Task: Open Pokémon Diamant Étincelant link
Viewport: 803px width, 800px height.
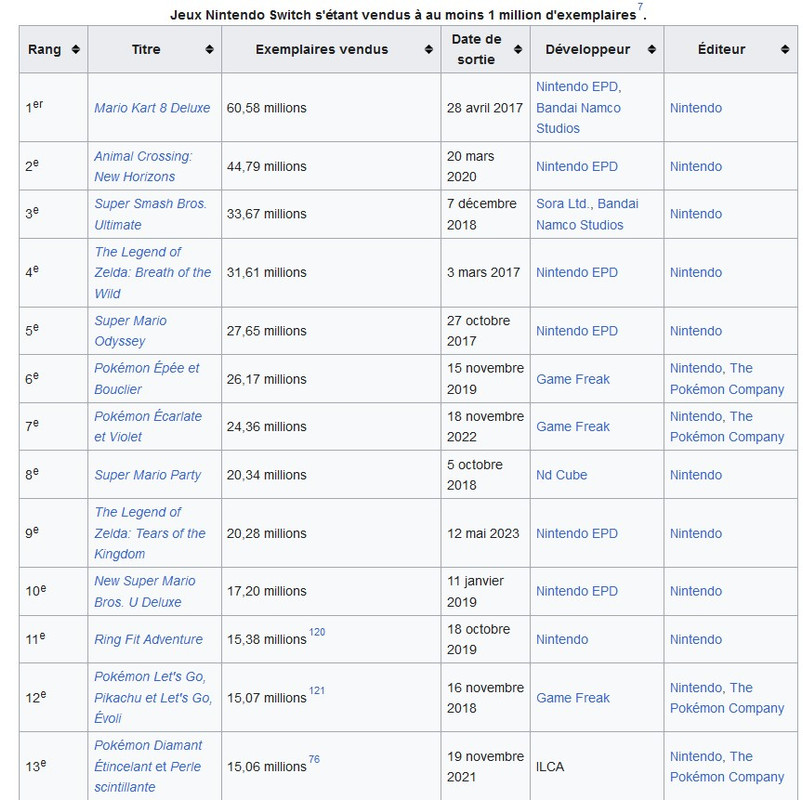Action: [149, 766]
